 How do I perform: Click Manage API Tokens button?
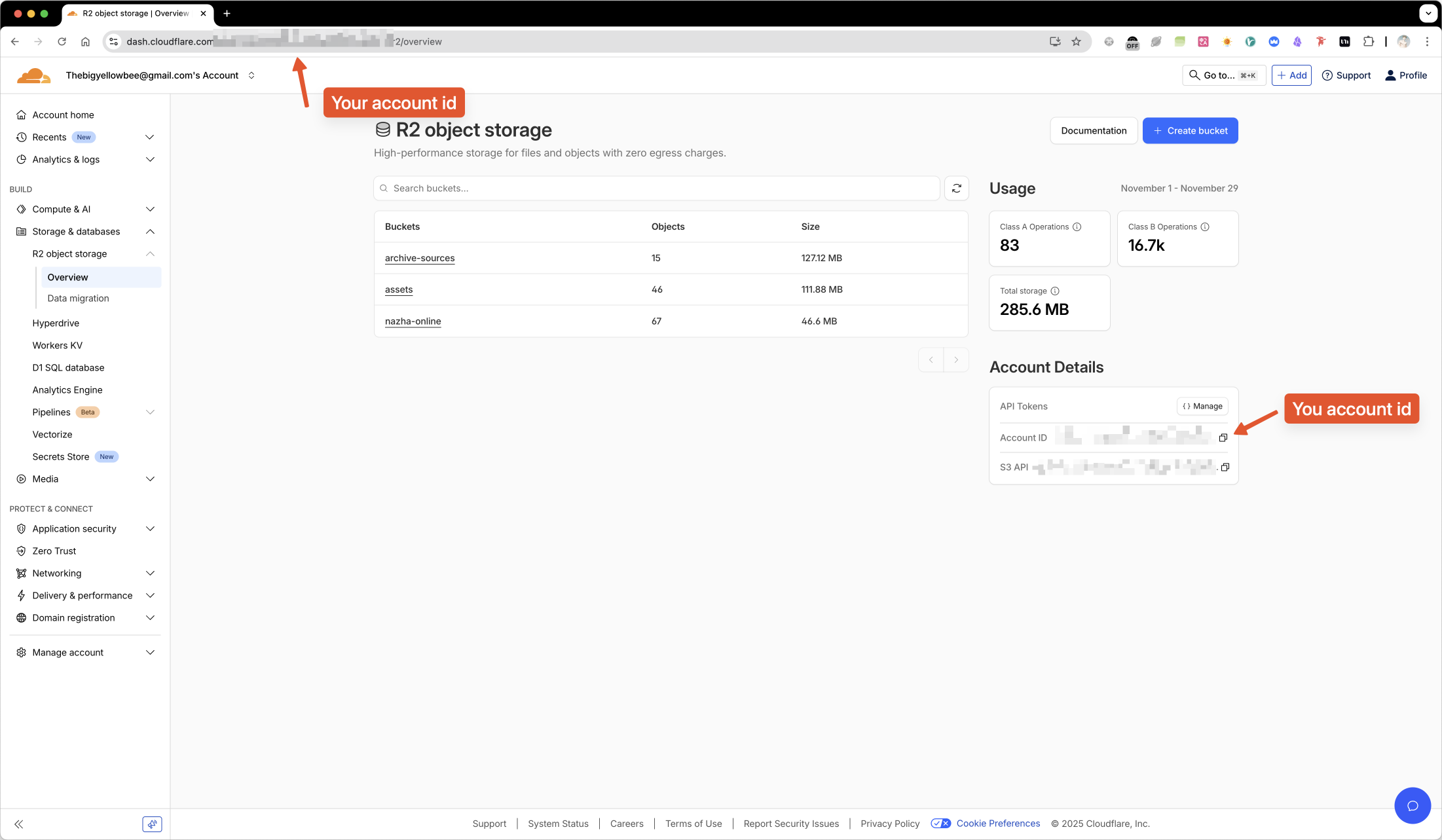coord(1202,406)
